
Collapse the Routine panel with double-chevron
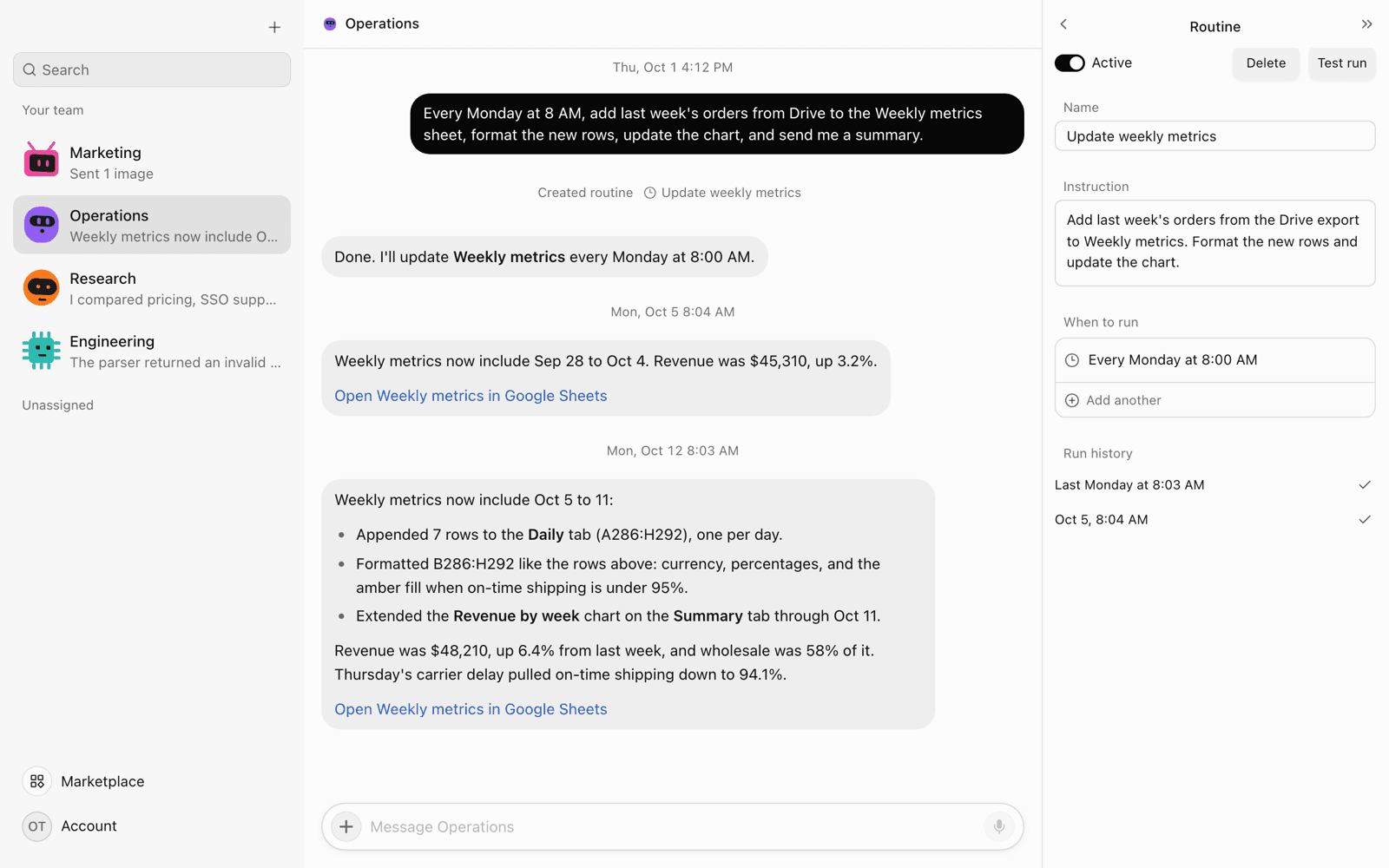coord(1366,24)
